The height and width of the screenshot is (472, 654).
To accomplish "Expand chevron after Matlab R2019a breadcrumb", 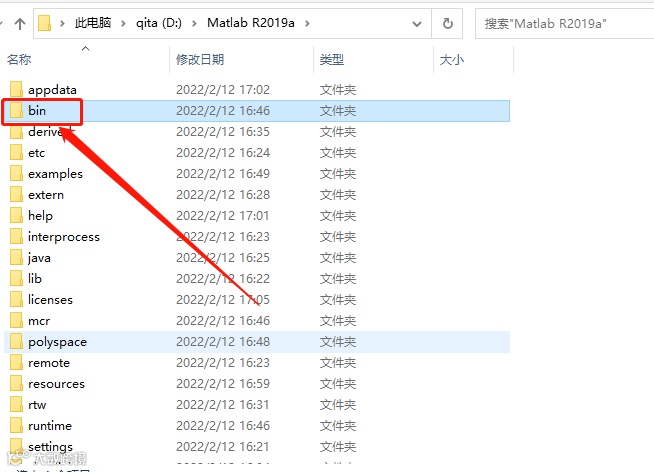I will (x=307, y=23).
